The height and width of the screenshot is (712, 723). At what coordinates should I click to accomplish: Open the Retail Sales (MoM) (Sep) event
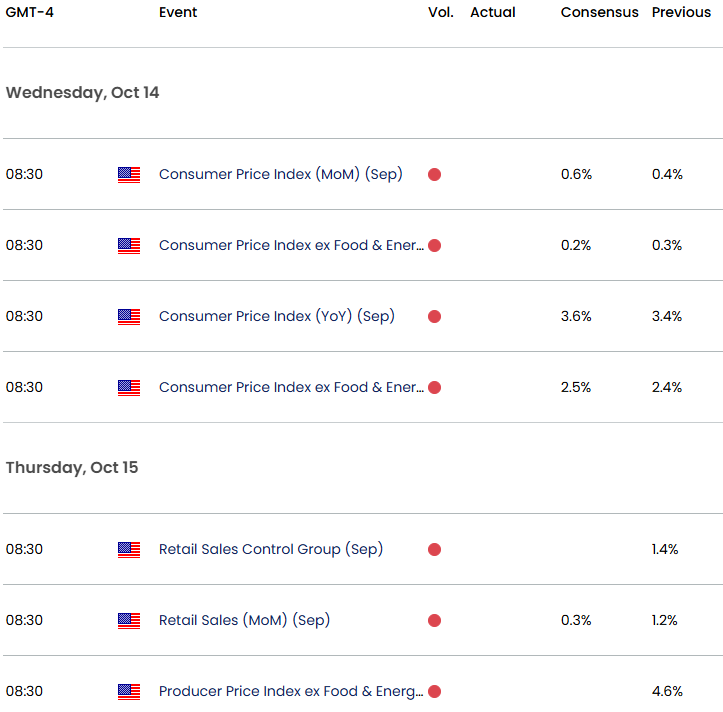pos(244,620)
